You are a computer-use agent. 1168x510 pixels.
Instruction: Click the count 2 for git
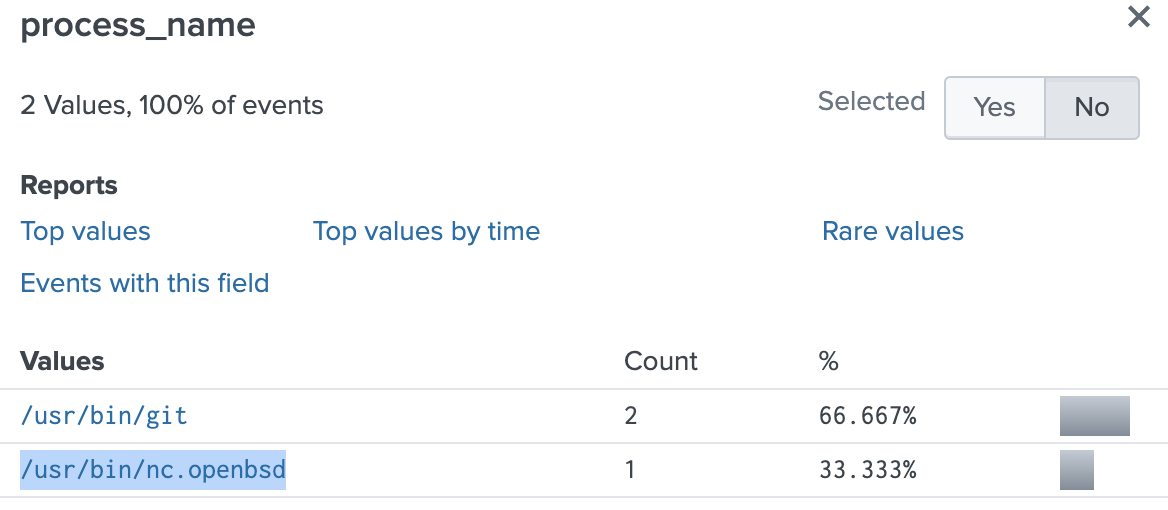click(x=630, y=415)
